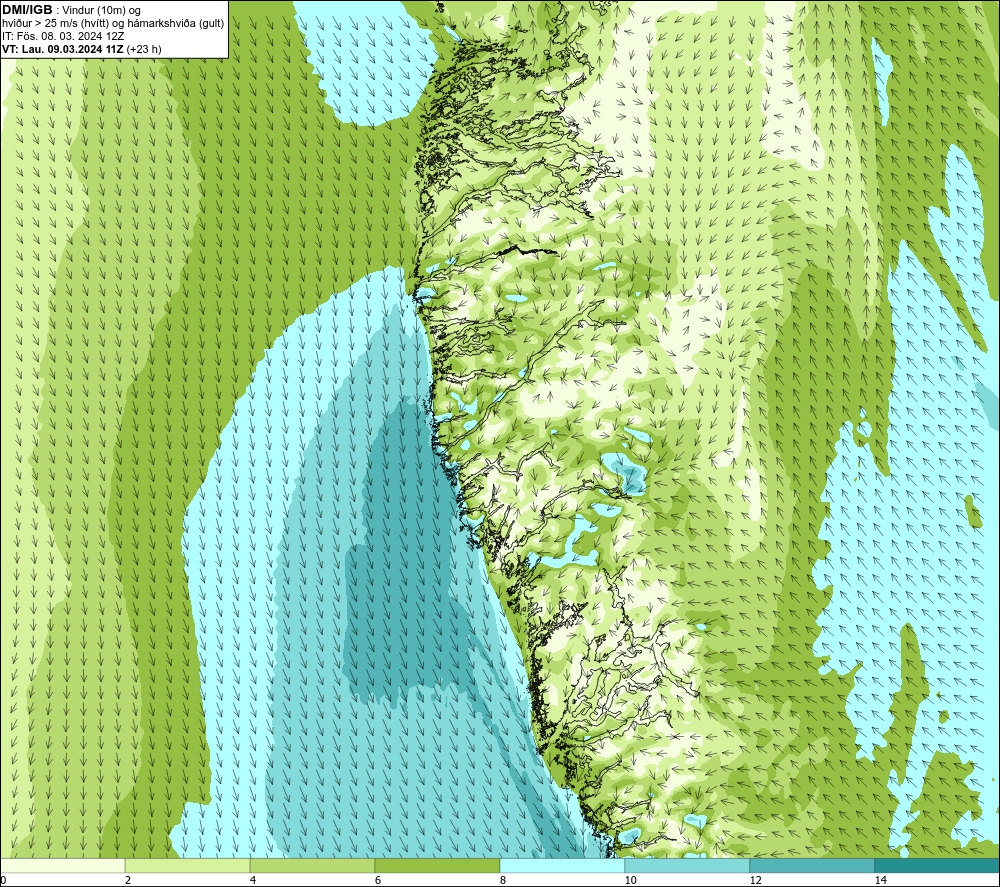Click the 6–8 m/s dark green swatch
This screenshot has width=1000, height=887.
438,865
